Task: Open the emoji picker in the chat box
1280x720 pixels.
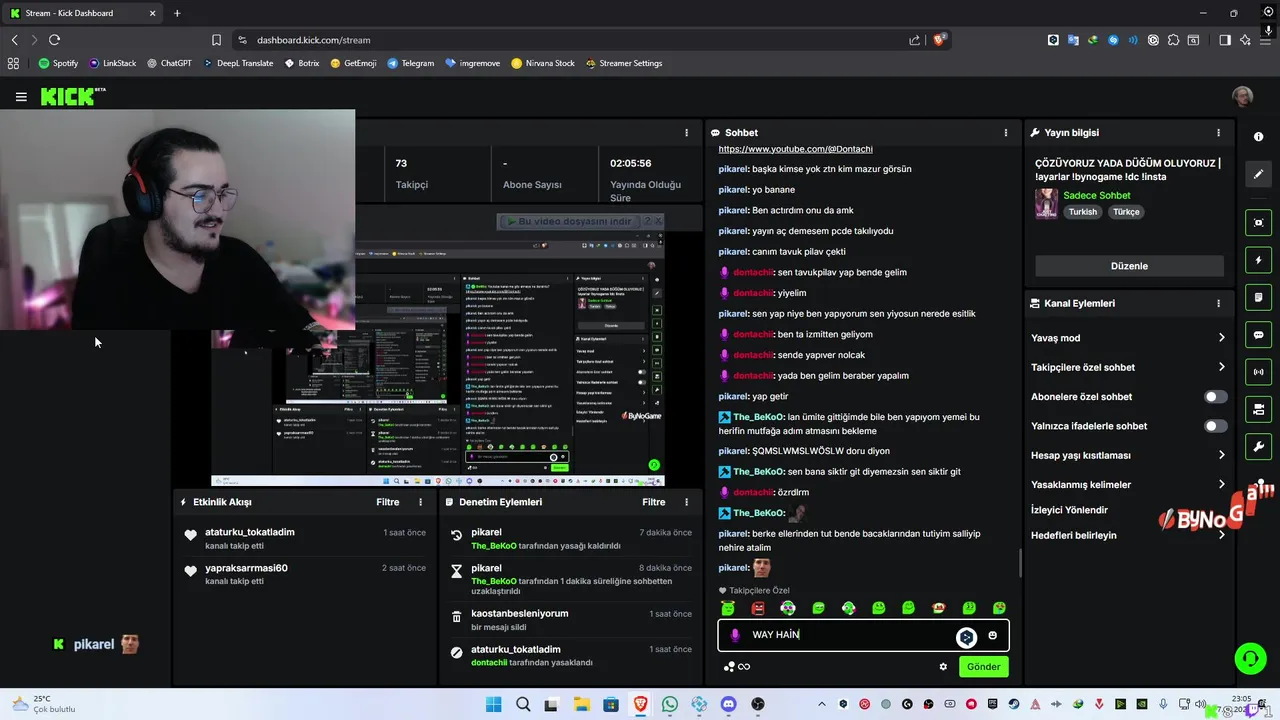Action: (992, 635)
